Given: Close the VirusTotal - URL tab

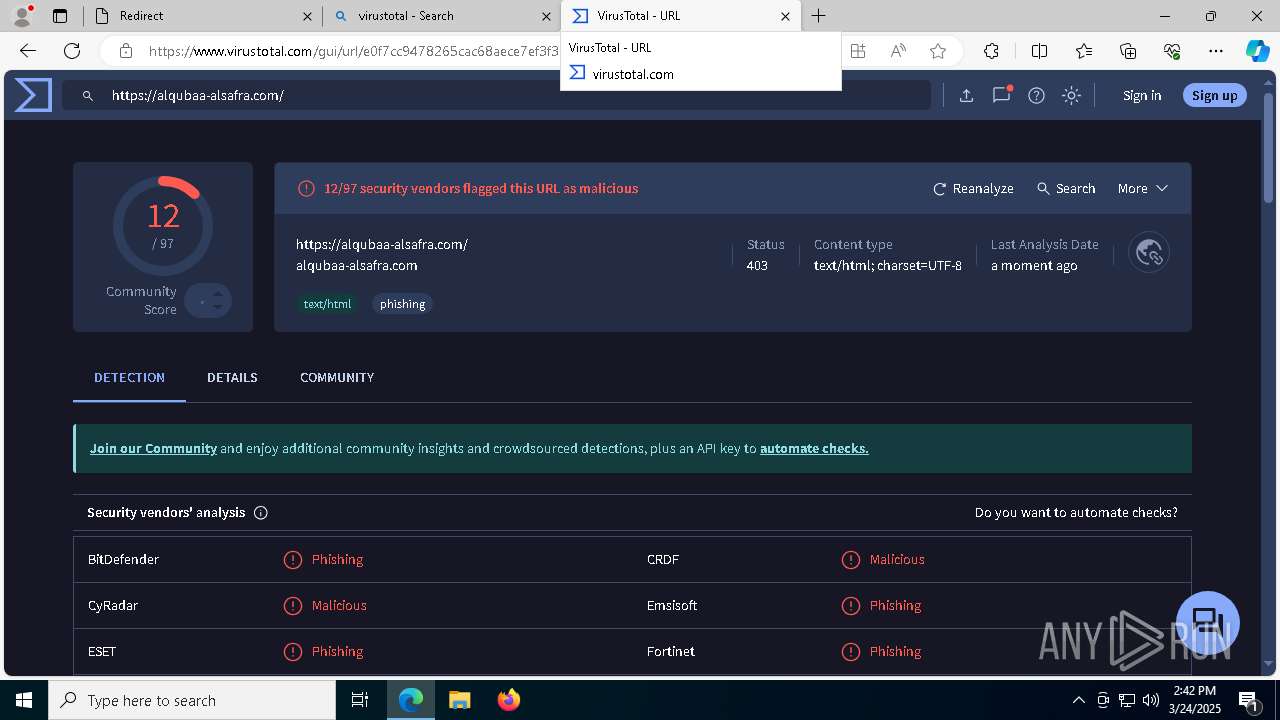Looking at the screenshot, I should coord(785,16).
